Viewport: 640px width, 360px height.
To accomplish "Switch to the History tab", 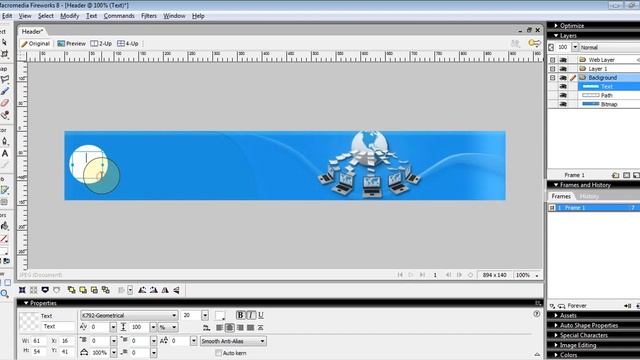I will pyautogui.click(x=589, y=196).
